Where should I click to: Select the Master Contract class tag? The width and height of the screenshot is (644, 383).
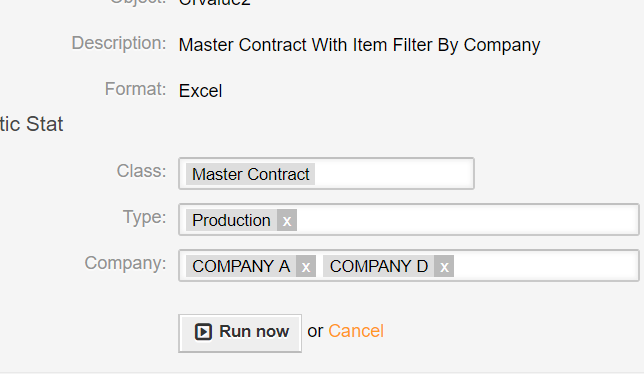(x=251, y=174)
